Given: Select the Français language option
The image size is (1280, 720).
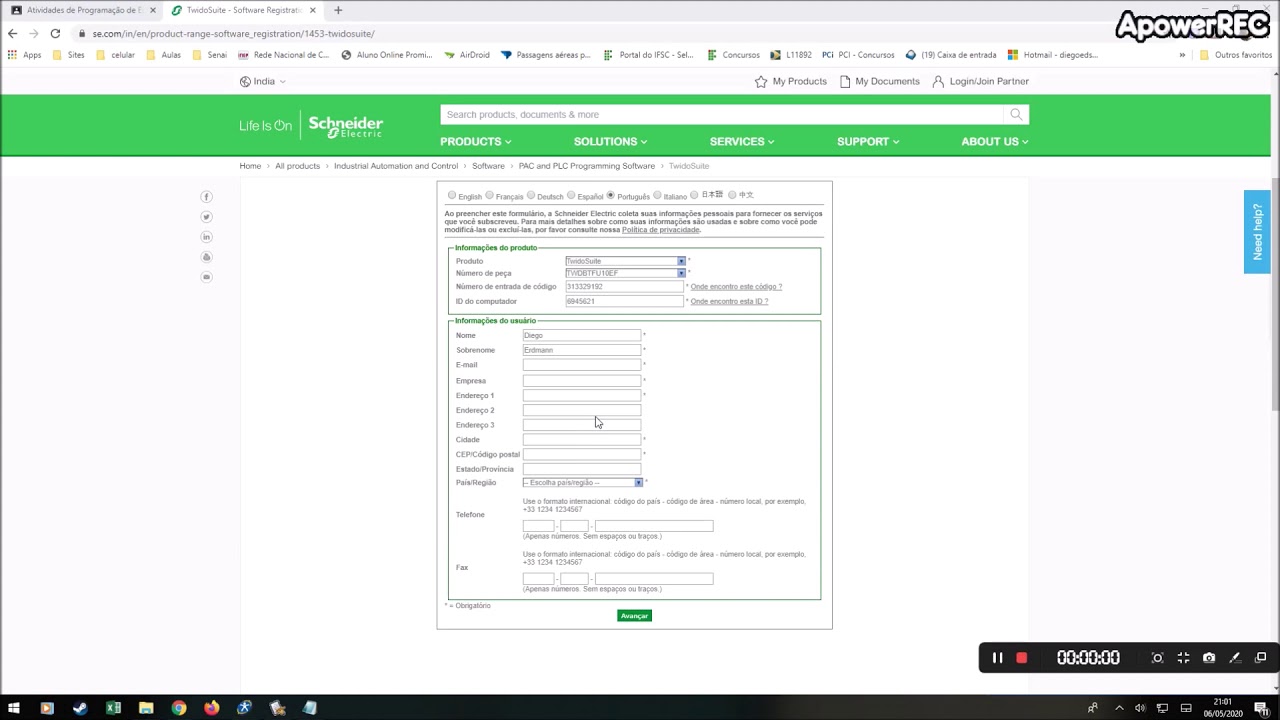Looking at the screenshot, I should (x=489, y=196).
